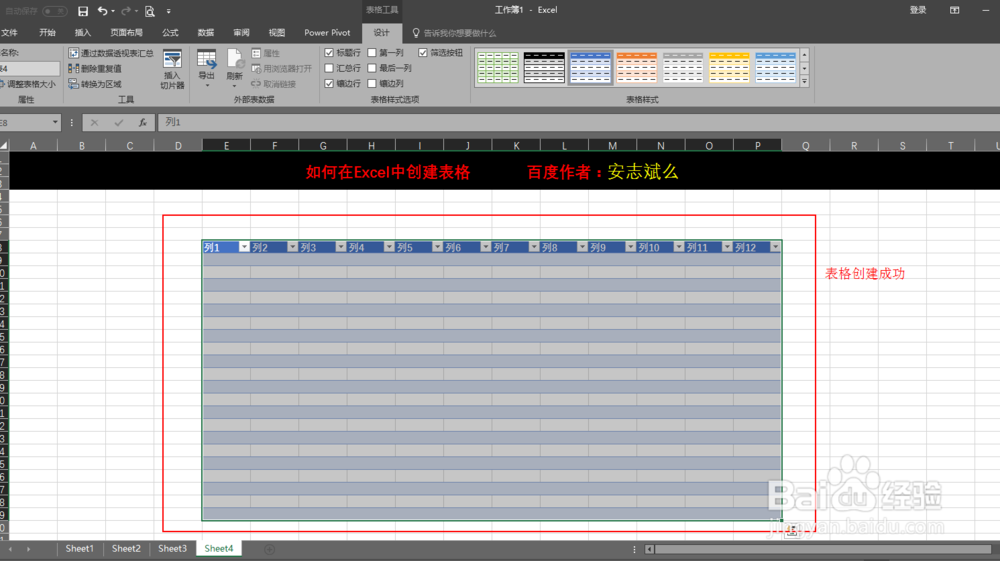Open the Name Box dropdown arrow

[x=55, y=122]
